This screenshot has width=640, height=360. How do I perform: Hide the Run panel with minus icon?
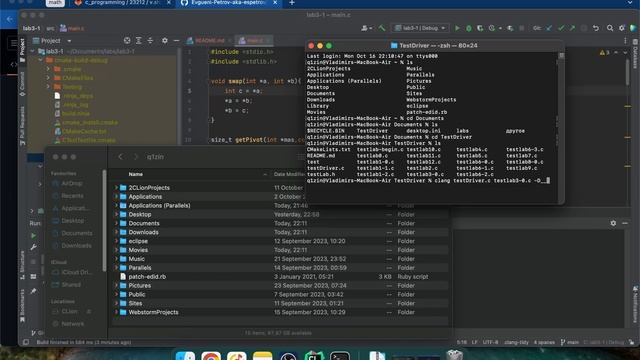[x=625, y=223]
